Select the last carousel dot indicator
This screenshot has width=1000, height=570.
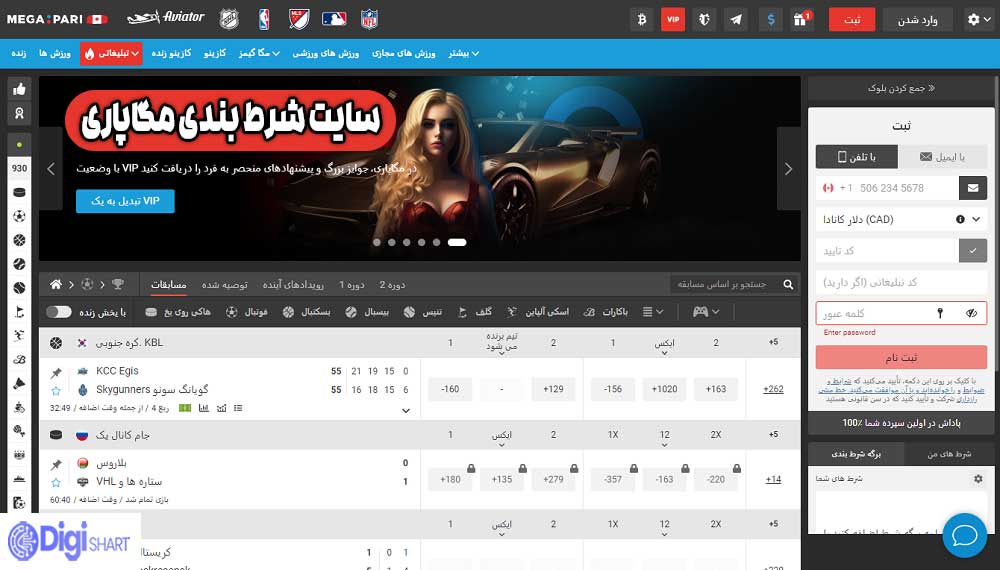click(x=457, y=242)
